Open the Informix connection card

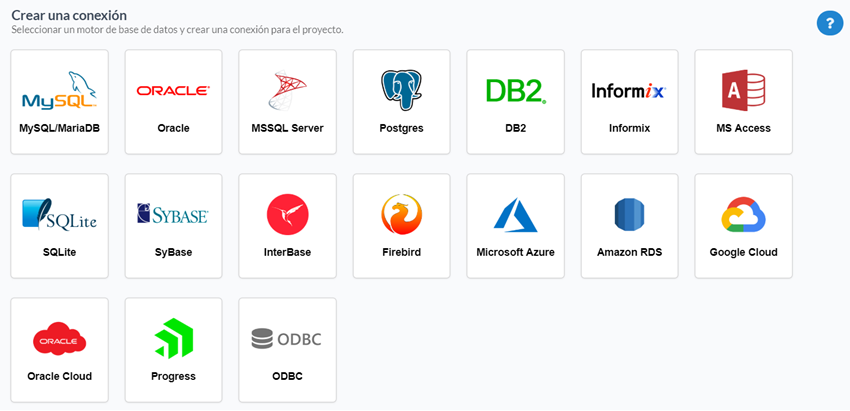click(x=629, y=102)
